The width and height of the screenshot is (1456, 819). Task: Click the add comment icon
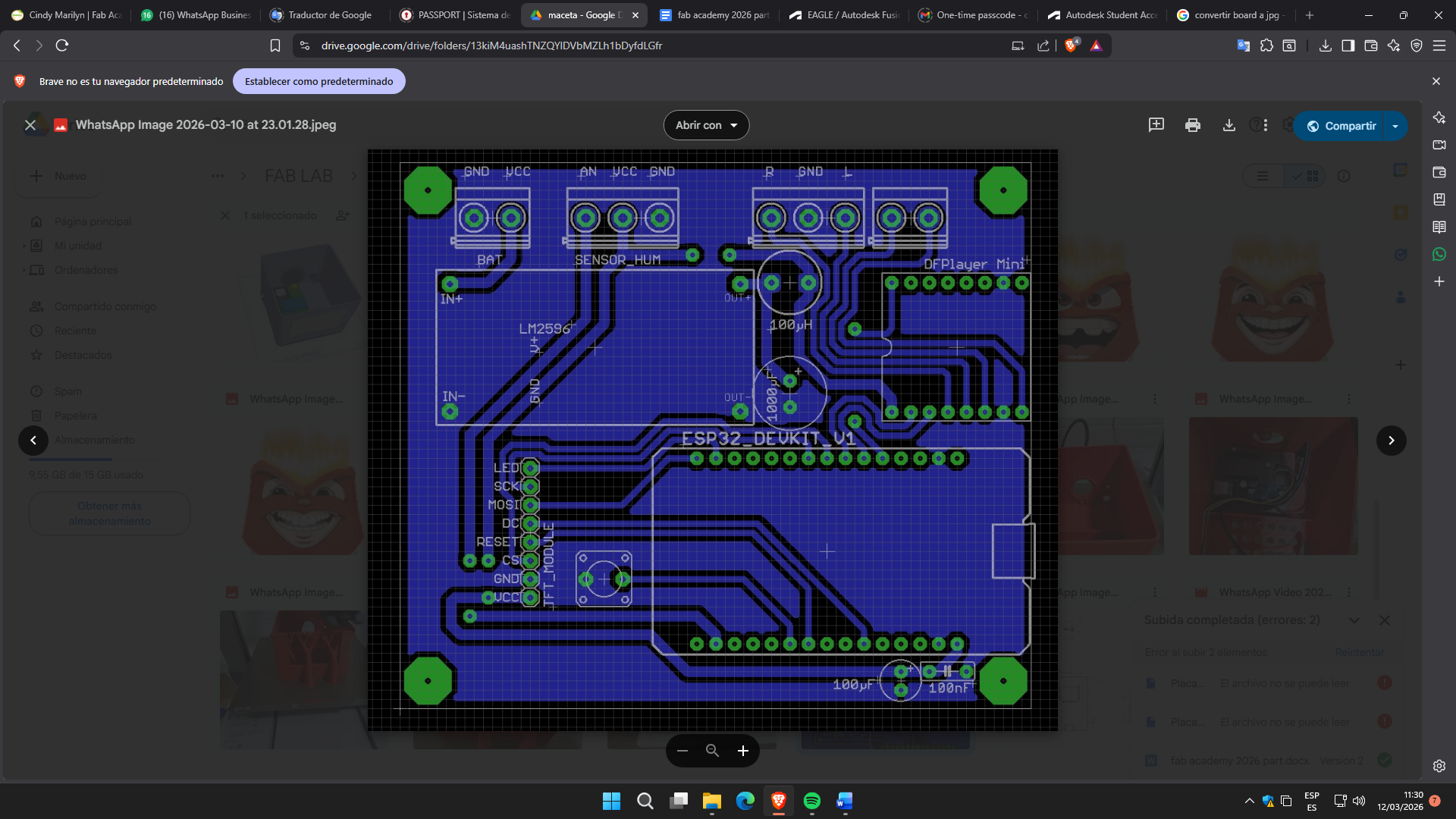(x=1156, y=125)
